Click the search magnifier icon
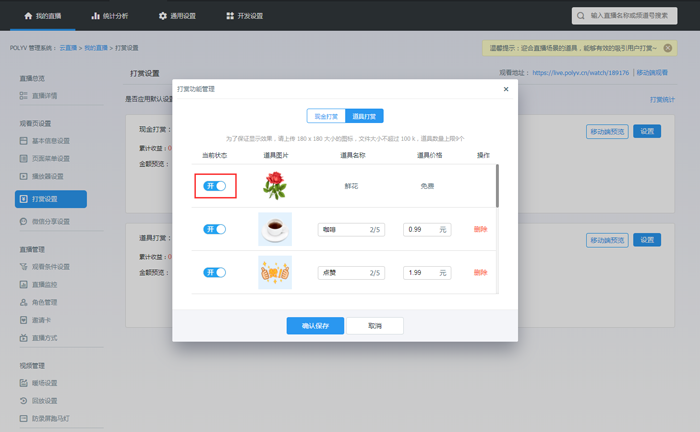 (x=581, y=16)
